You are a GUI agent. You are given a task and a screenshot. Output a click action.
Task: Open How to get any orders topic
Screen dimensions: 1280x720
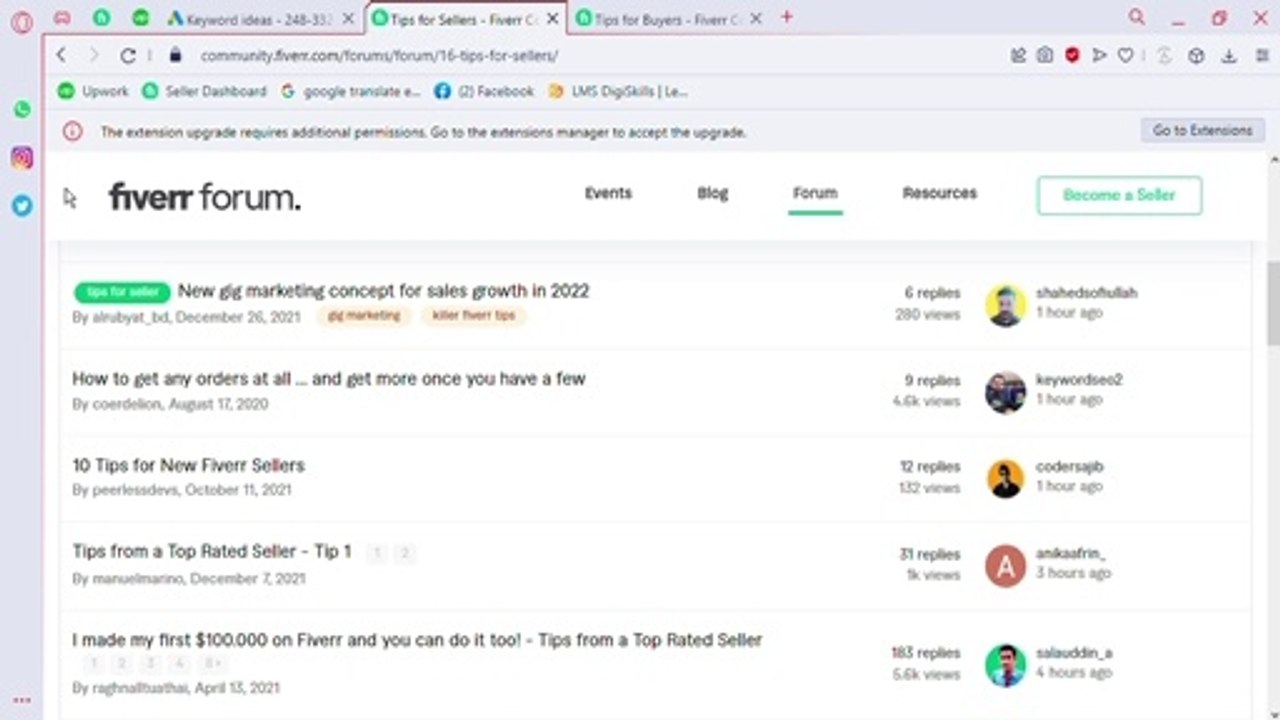(x=329, y=379)
